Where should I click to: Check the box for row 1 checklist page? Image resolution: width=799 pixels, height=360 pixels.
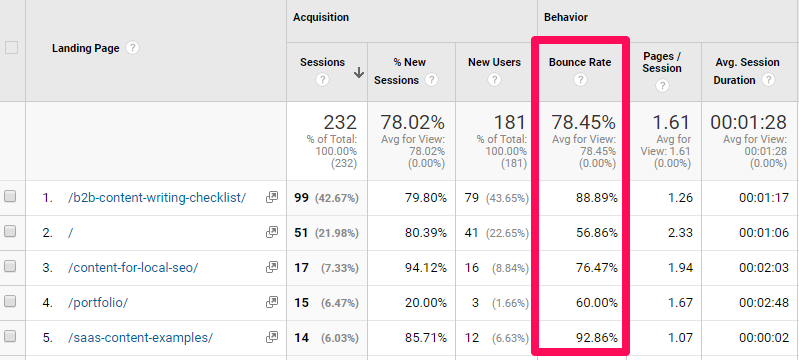tap(10, 196)
